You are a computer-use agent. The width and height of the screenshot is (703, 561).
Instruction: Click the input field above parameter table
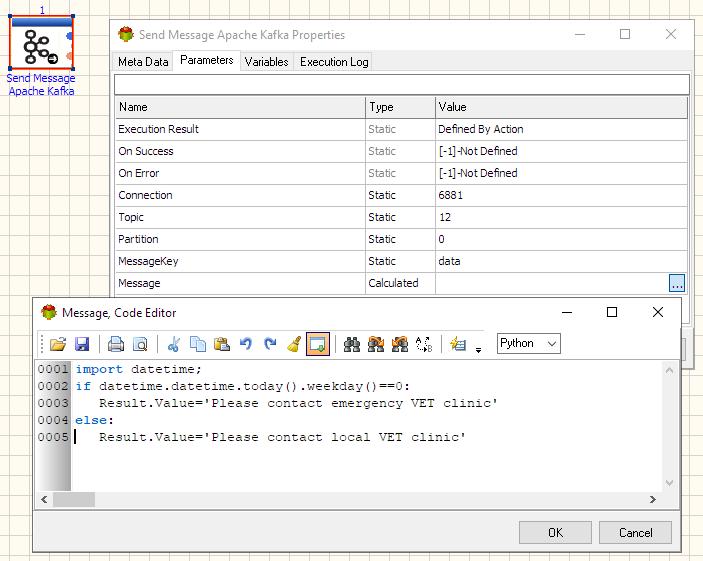click(x=402, y=84)
